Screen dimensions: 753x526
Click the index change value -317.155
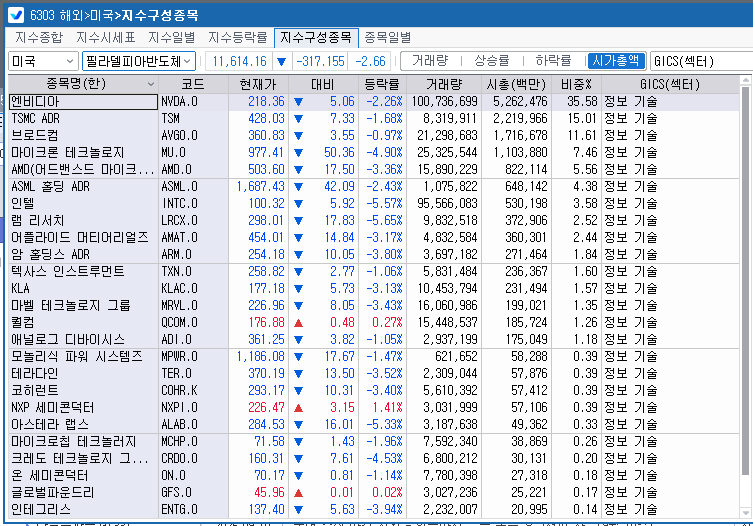(320, 61)
